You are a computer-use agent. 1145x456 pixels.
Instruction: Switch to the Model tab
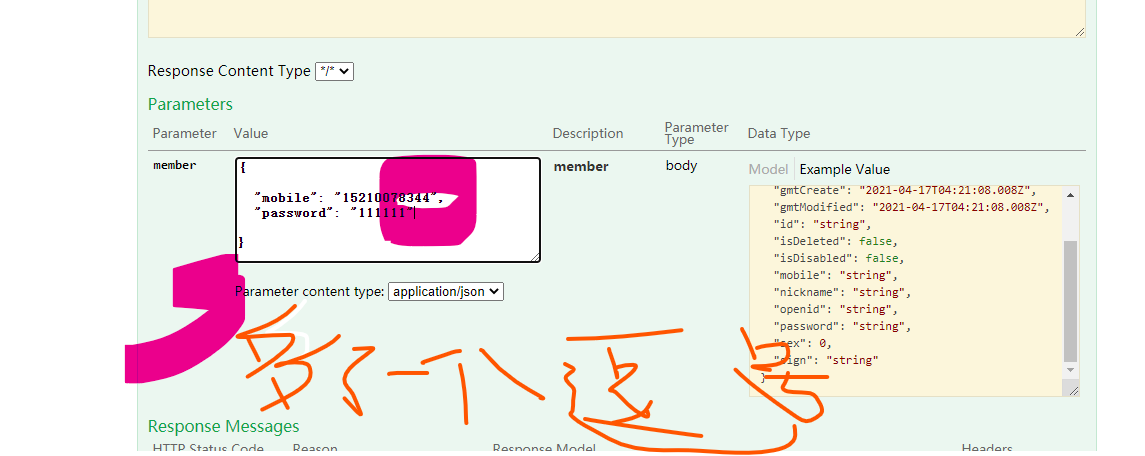click(768, 169)
